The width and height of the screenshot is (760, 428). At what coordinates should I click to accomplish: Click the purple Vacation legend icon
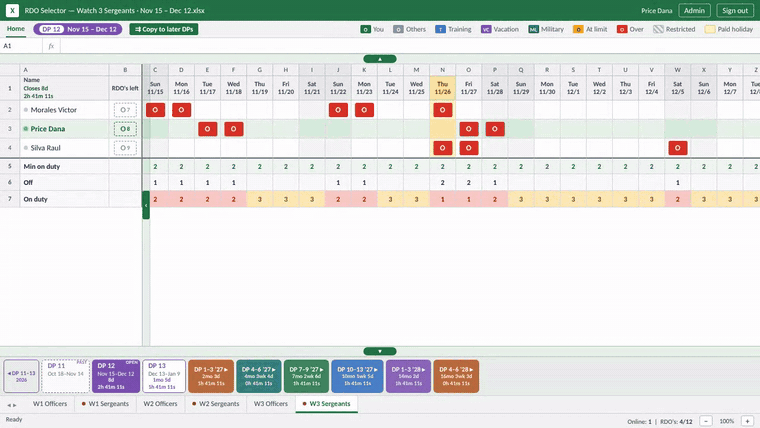pos(486,30)
